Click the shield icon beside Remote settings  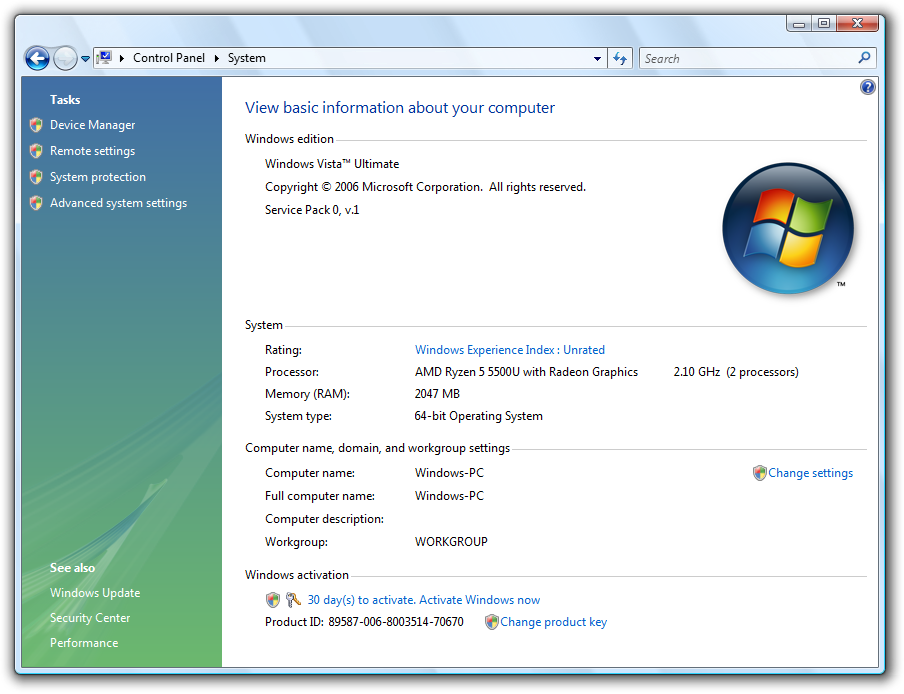(x=36, y=150)
